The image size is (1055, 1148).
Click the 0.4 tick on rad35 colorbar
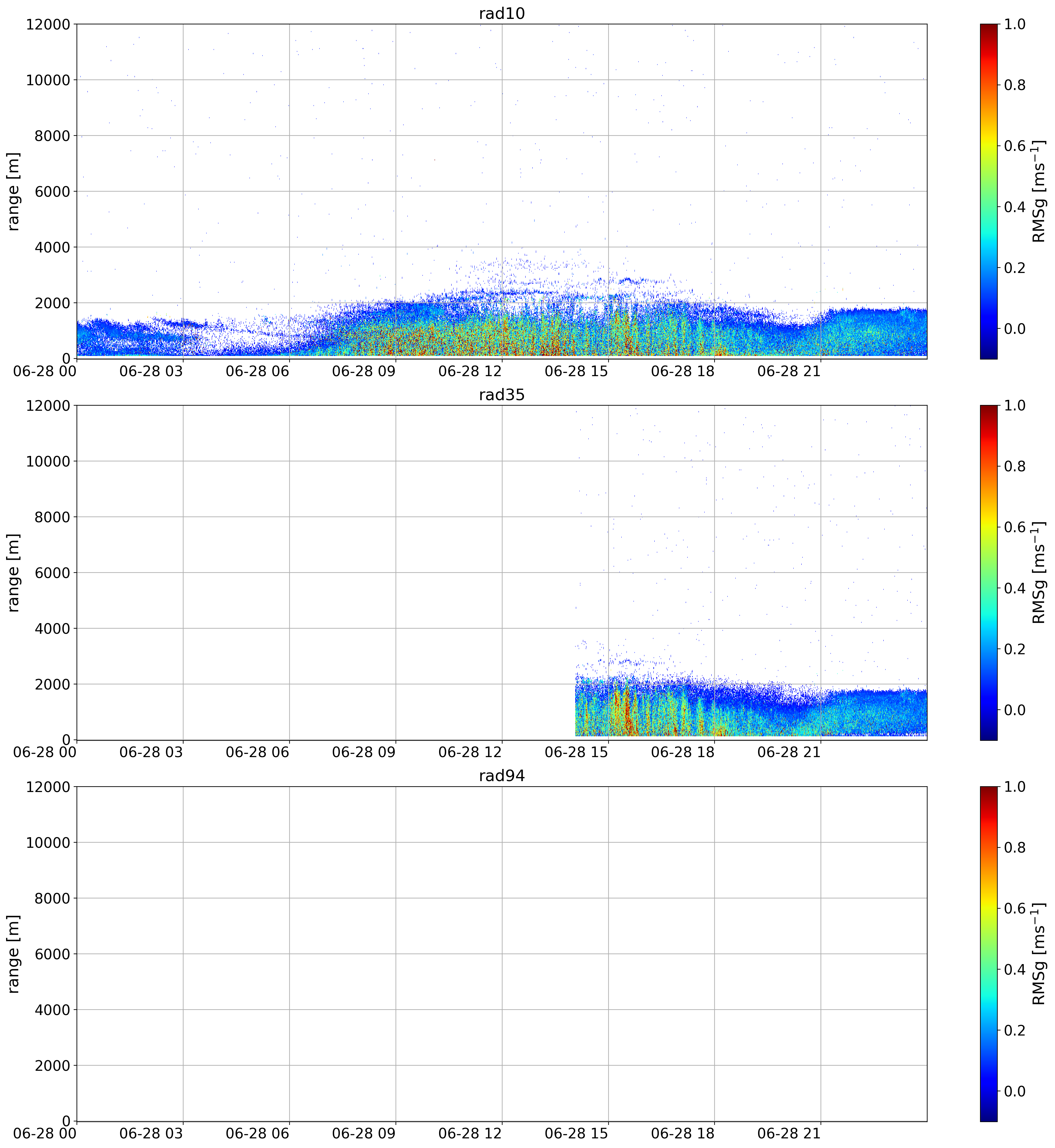[1014, 588]
